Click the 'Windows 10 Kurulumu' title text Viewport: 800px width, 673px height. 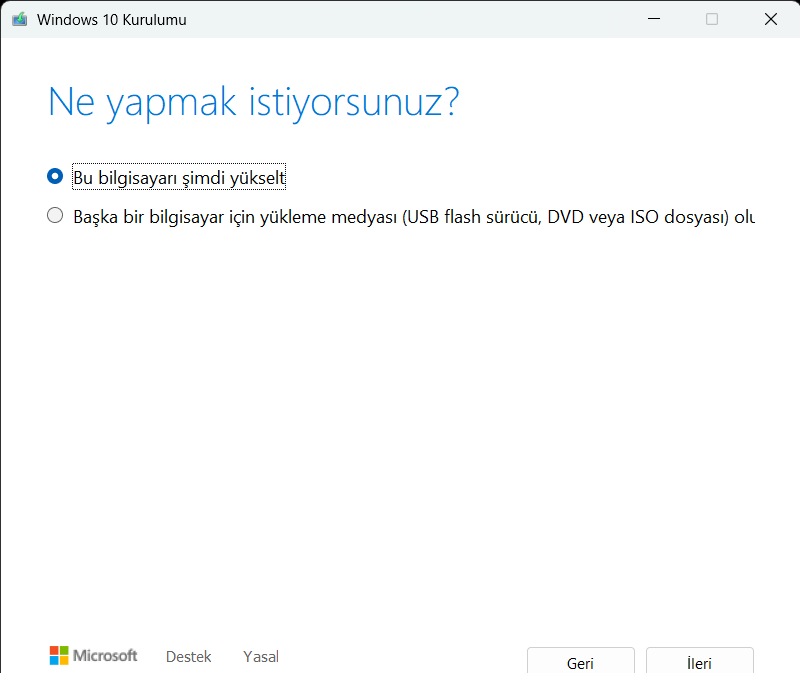(112, 20)
